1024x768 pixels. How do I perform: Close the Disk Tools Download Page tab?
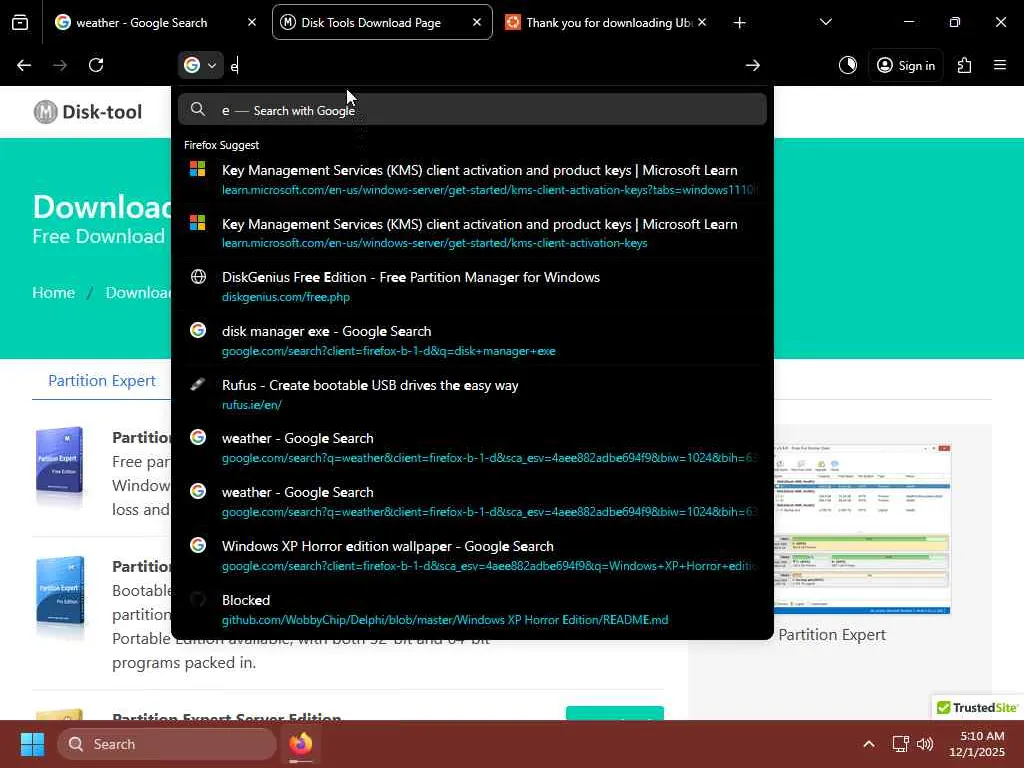[x=477, y=22]
